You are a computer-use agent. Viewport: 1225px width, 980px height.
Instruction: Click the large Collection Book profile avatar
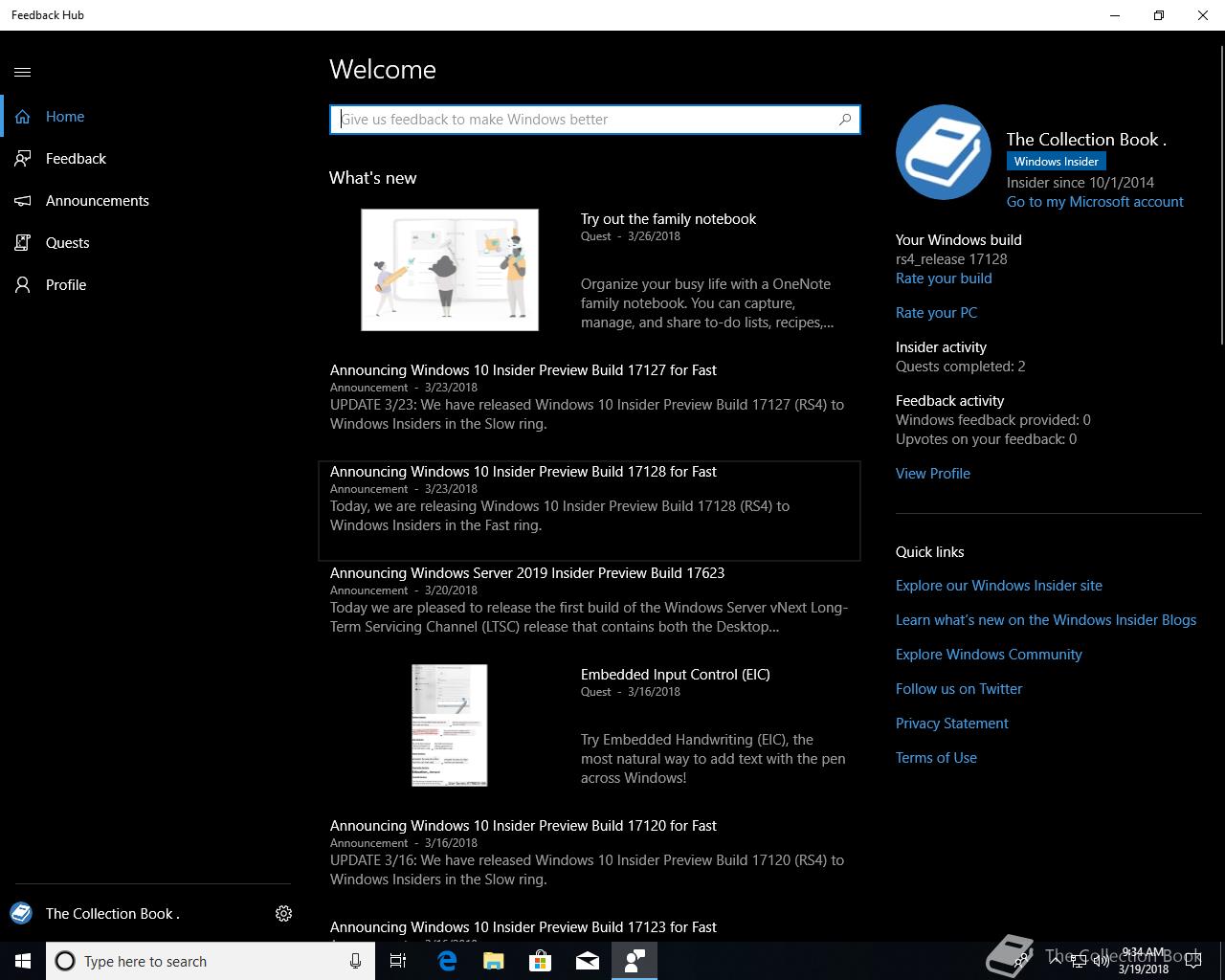[944, 152]
